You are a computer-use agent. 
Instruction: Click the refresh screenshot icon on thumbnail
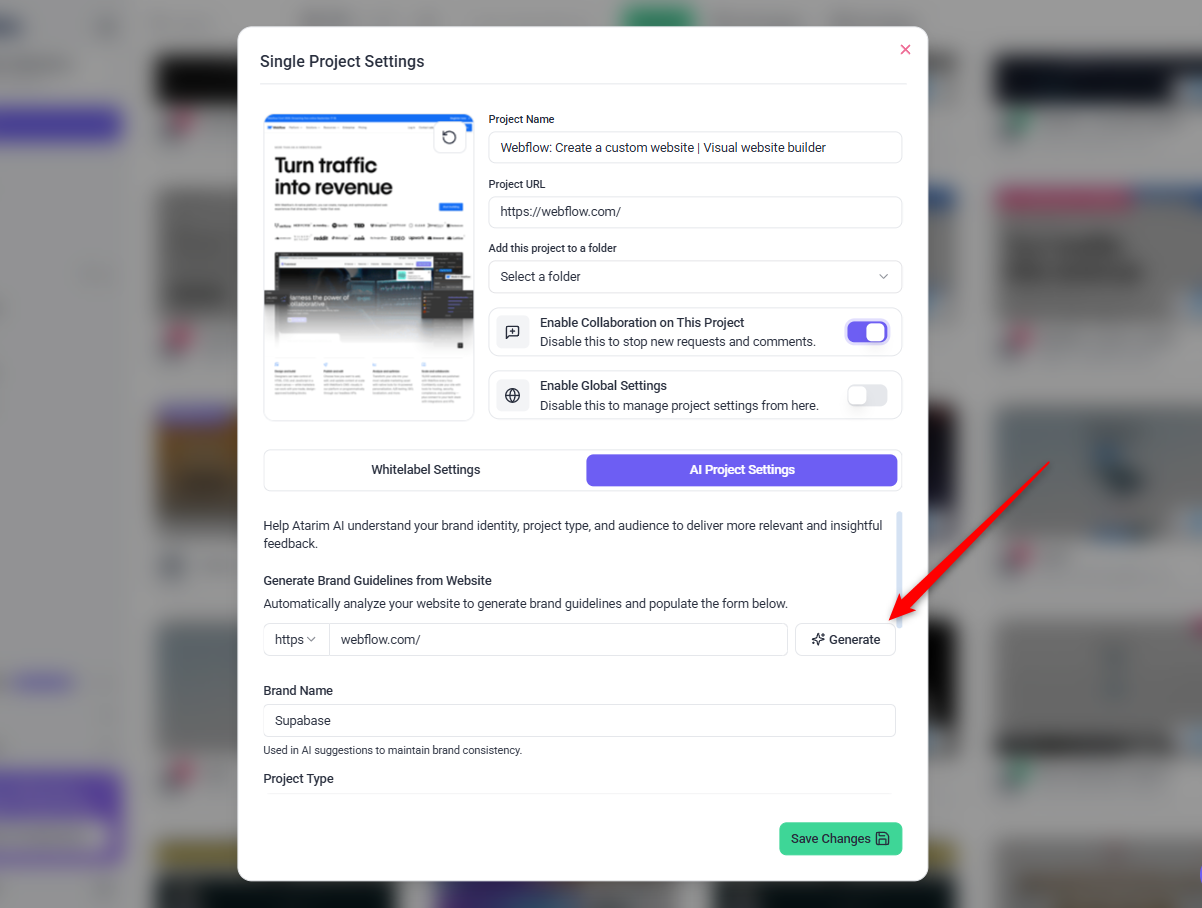pos(449,137)
